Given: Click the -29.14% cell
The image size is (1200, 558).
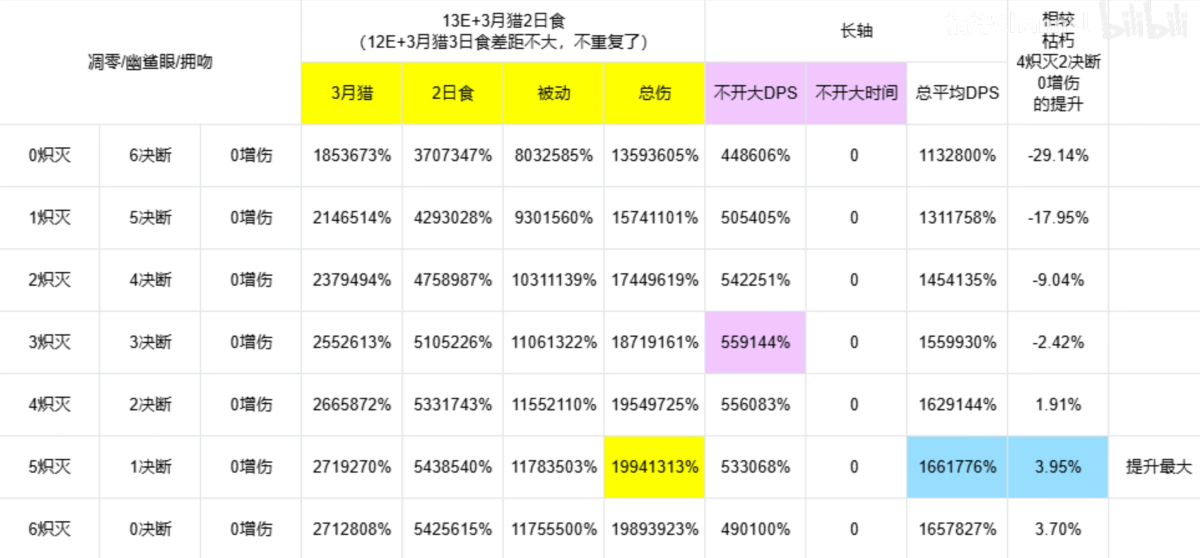Looking at the screenshot, I should point(1058,155).
